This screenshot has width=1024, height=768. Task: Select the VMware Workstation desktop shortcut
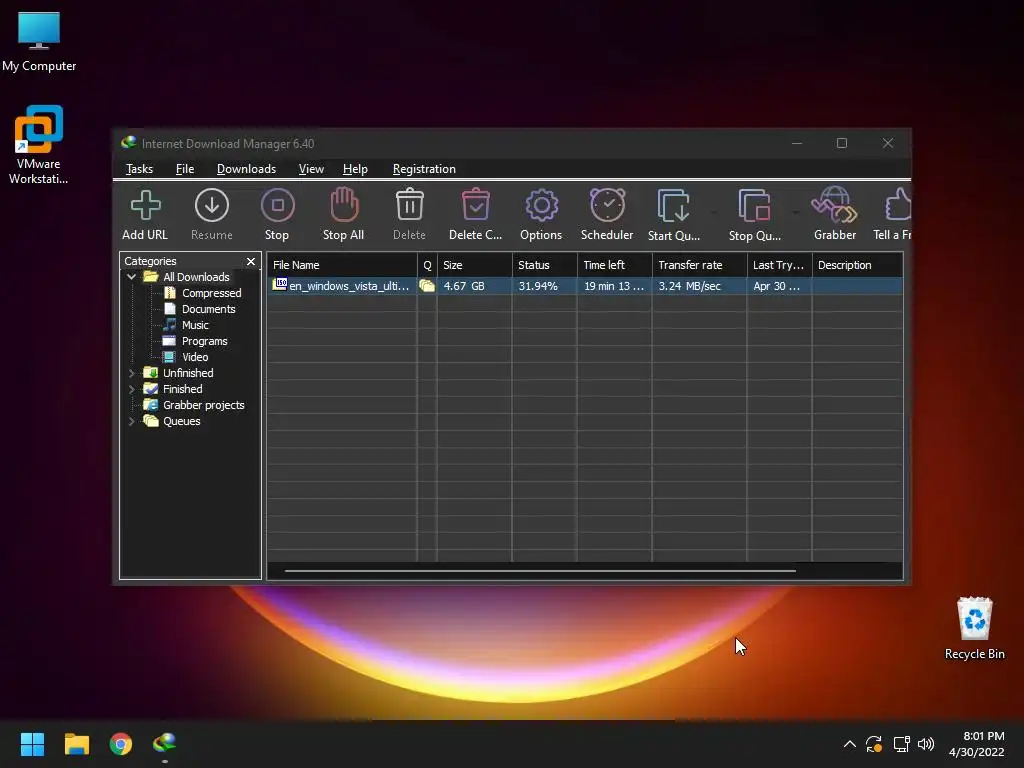[x=39, y=144]
